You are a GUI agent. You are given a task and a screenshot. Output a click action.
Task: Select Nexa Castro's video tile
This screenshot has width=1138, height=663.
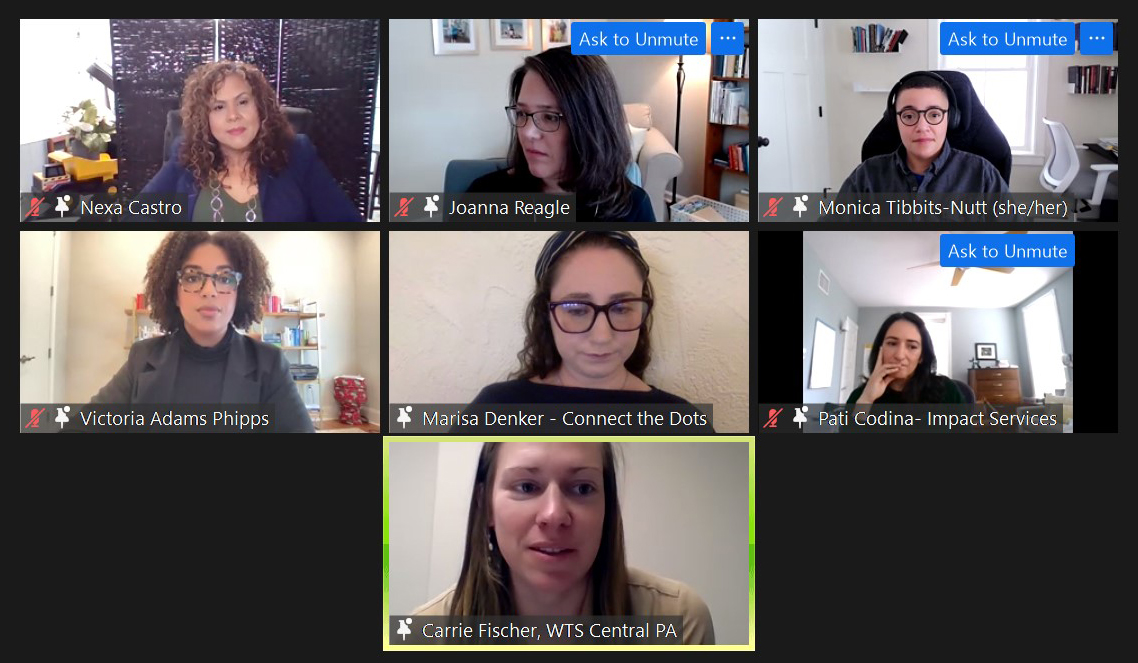(200, 120)
